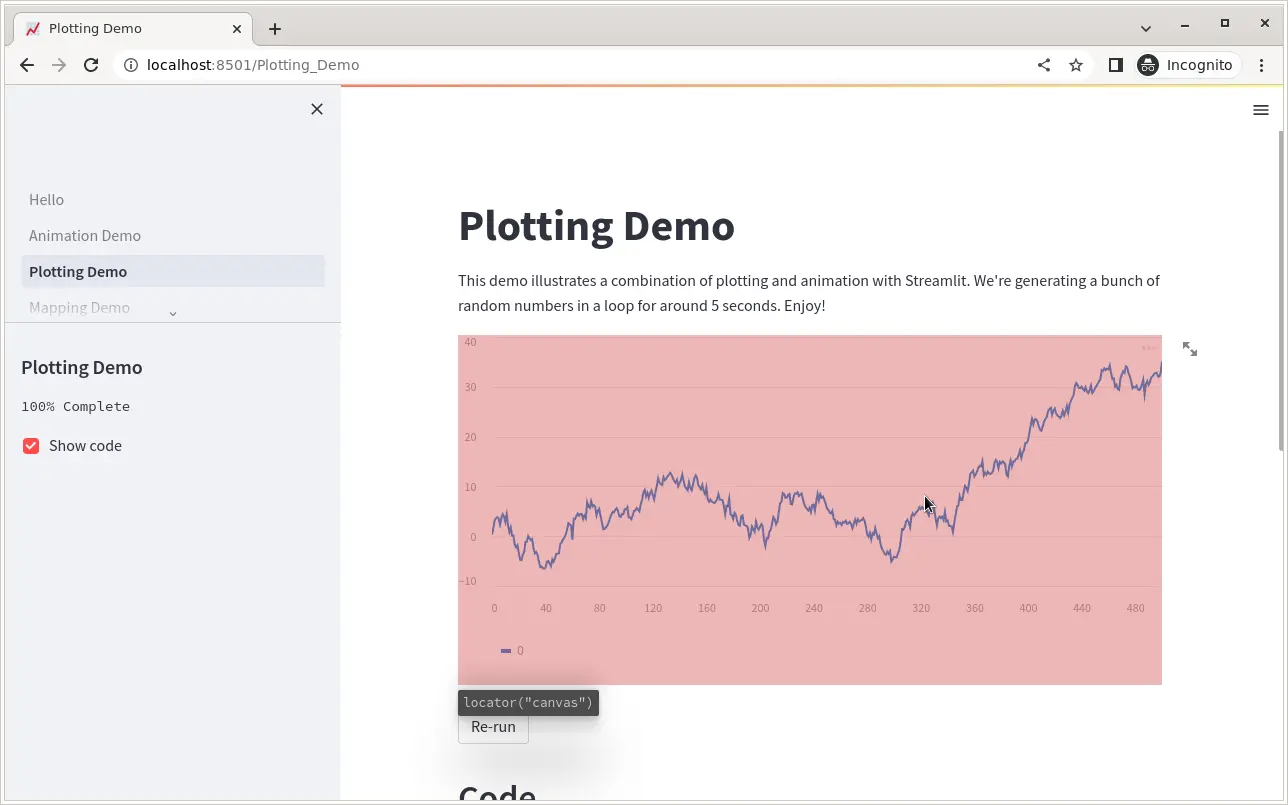Open the Streamlit hamburger main menu

pyautogui.click(x=1261, y=110)
